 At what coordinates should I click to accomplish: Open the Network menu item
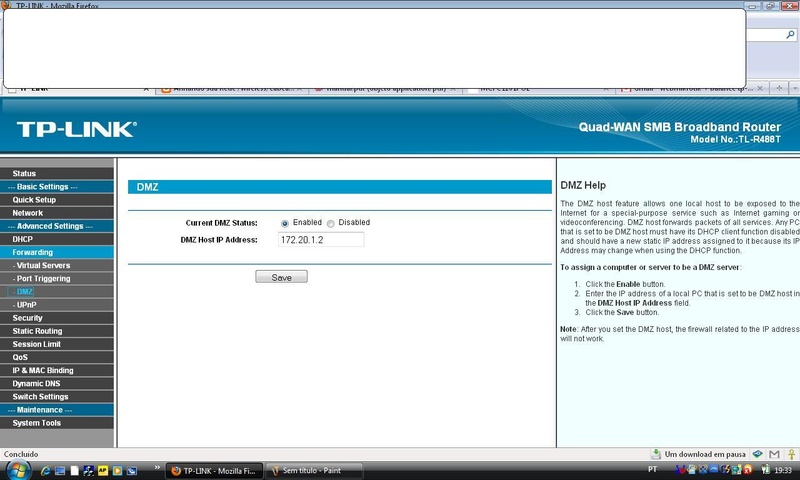click(57, 213)
